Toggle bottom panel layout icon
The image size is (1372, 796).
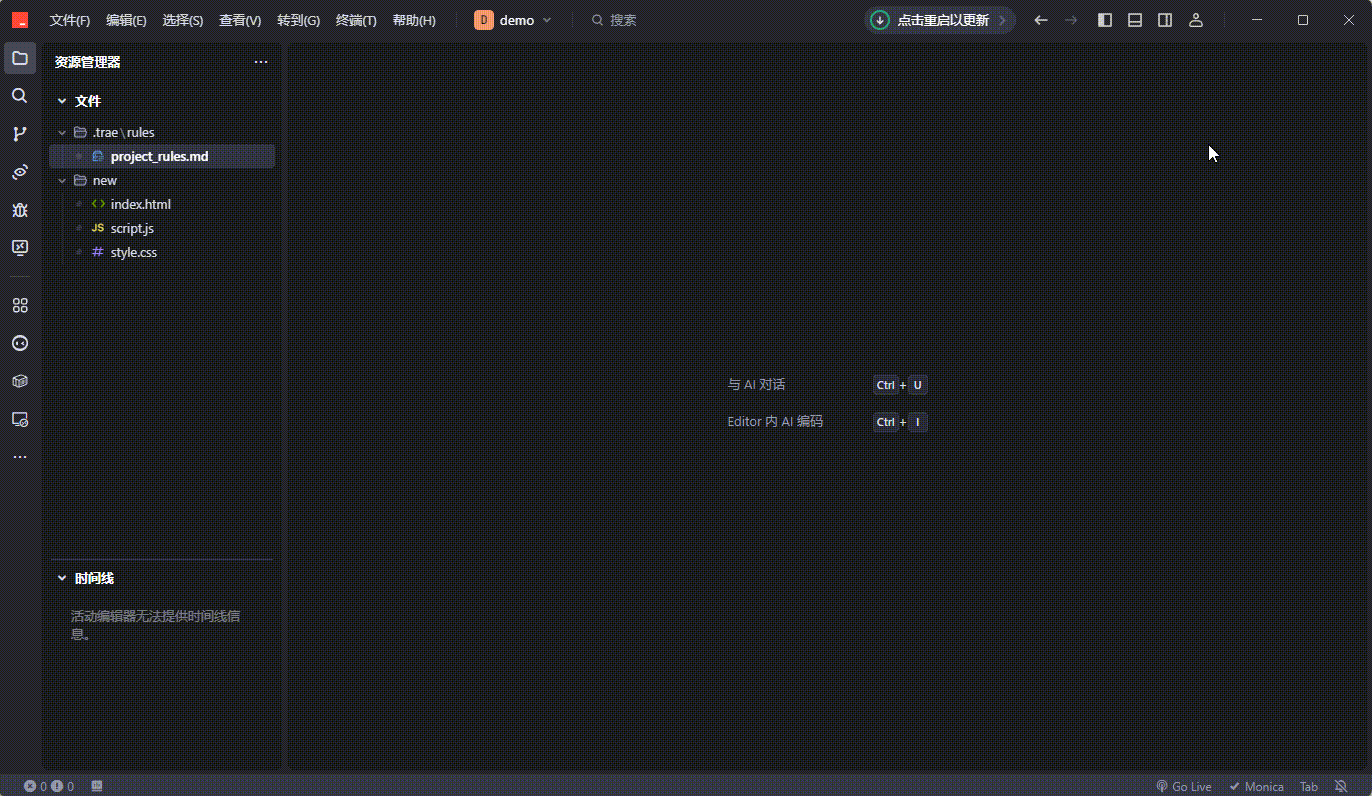point(1135,20)
